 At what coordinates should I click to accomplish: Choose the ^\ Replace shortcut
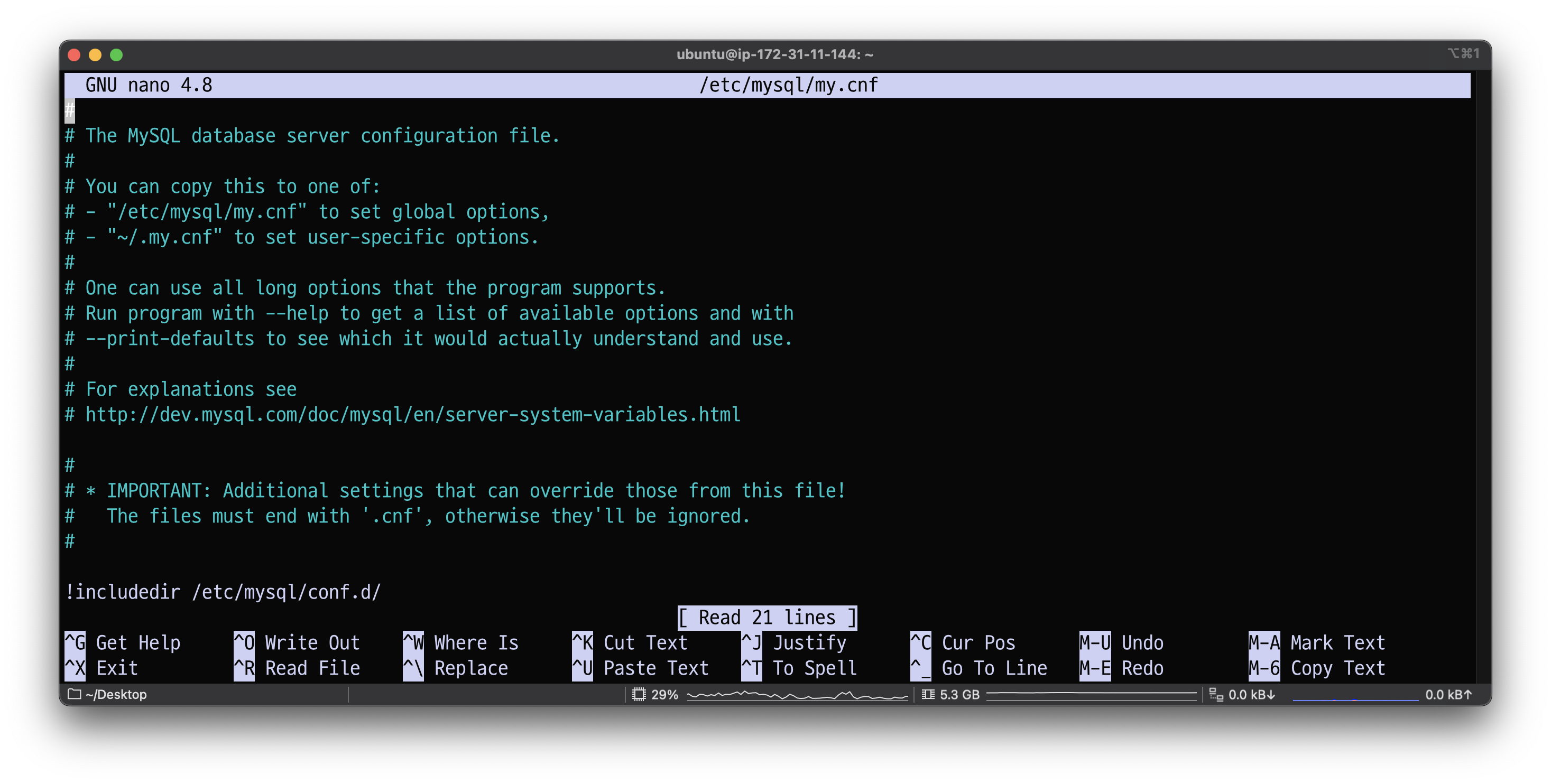tap(455, 668)
